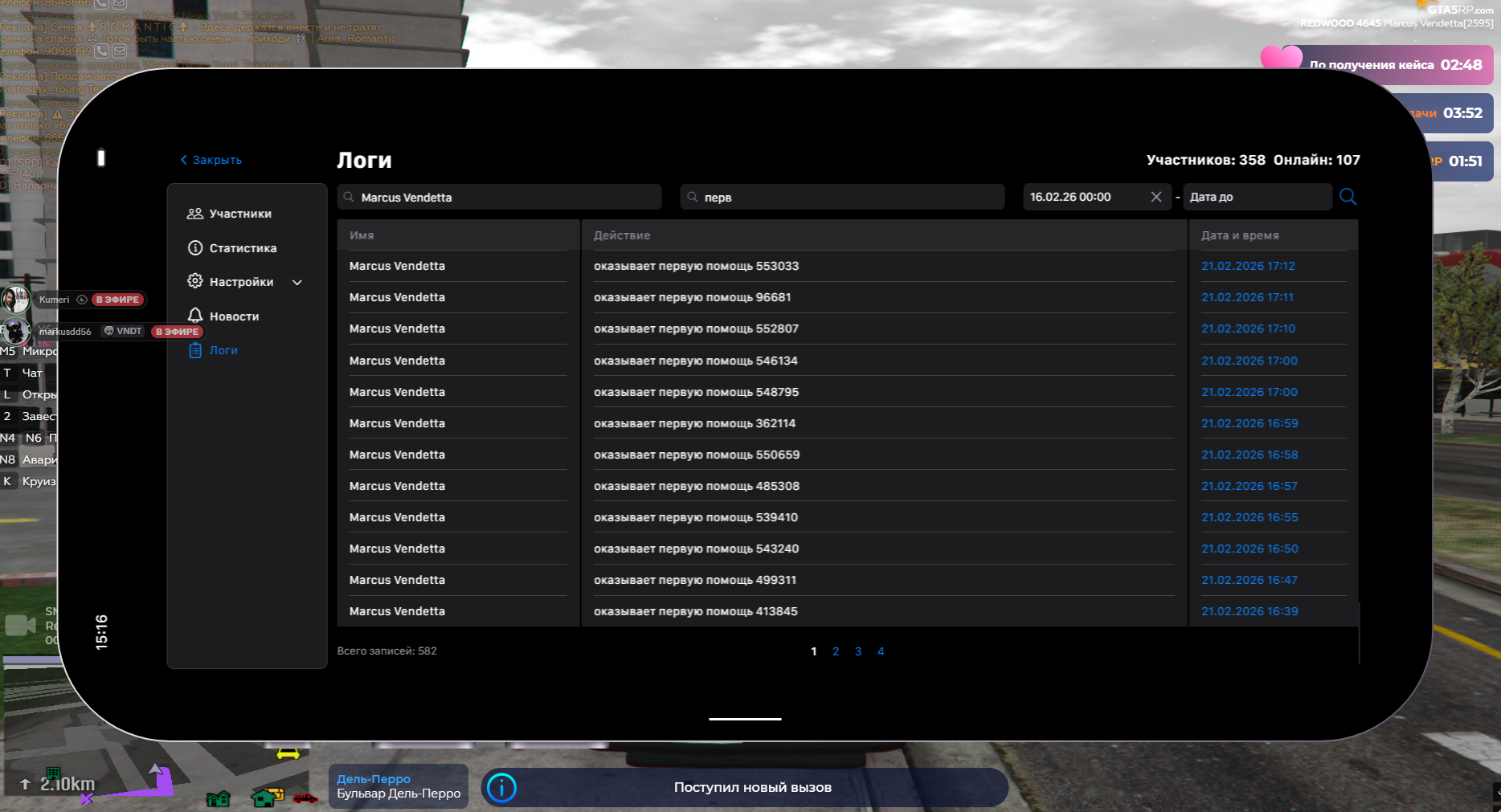Image resolution: width=1501 pixels, height=812 pixels.
Task: Open timestamp 21.02.2026 17:11
Action: pyautogui.click(x=1247, y=297)
